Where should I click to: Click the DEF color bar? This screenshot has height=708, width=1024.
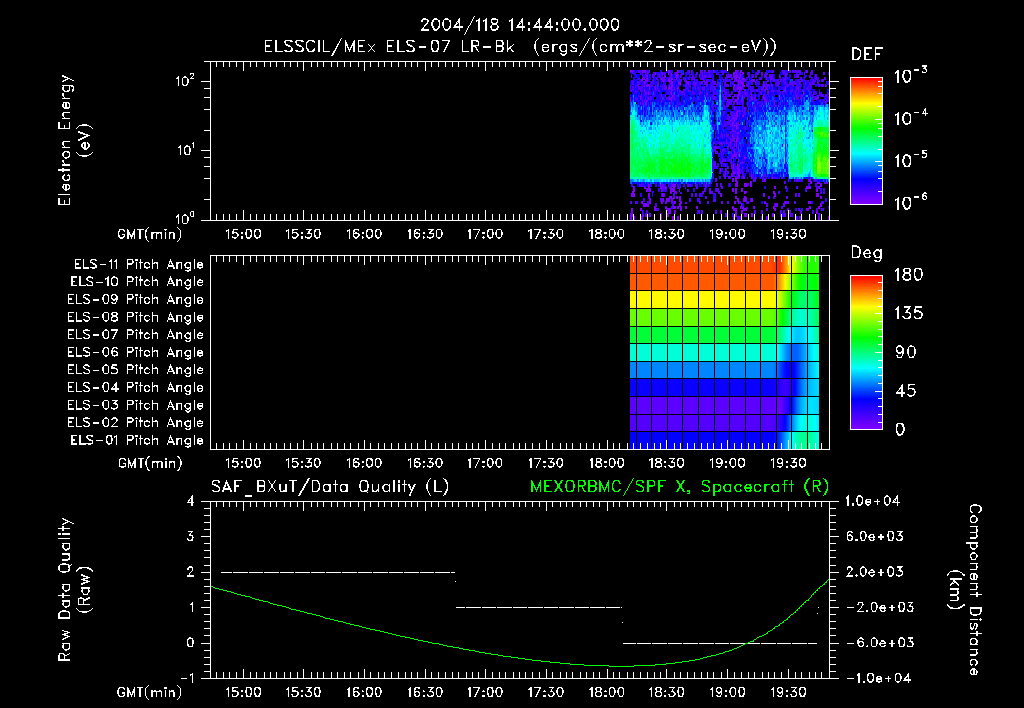tap(866, 141)
